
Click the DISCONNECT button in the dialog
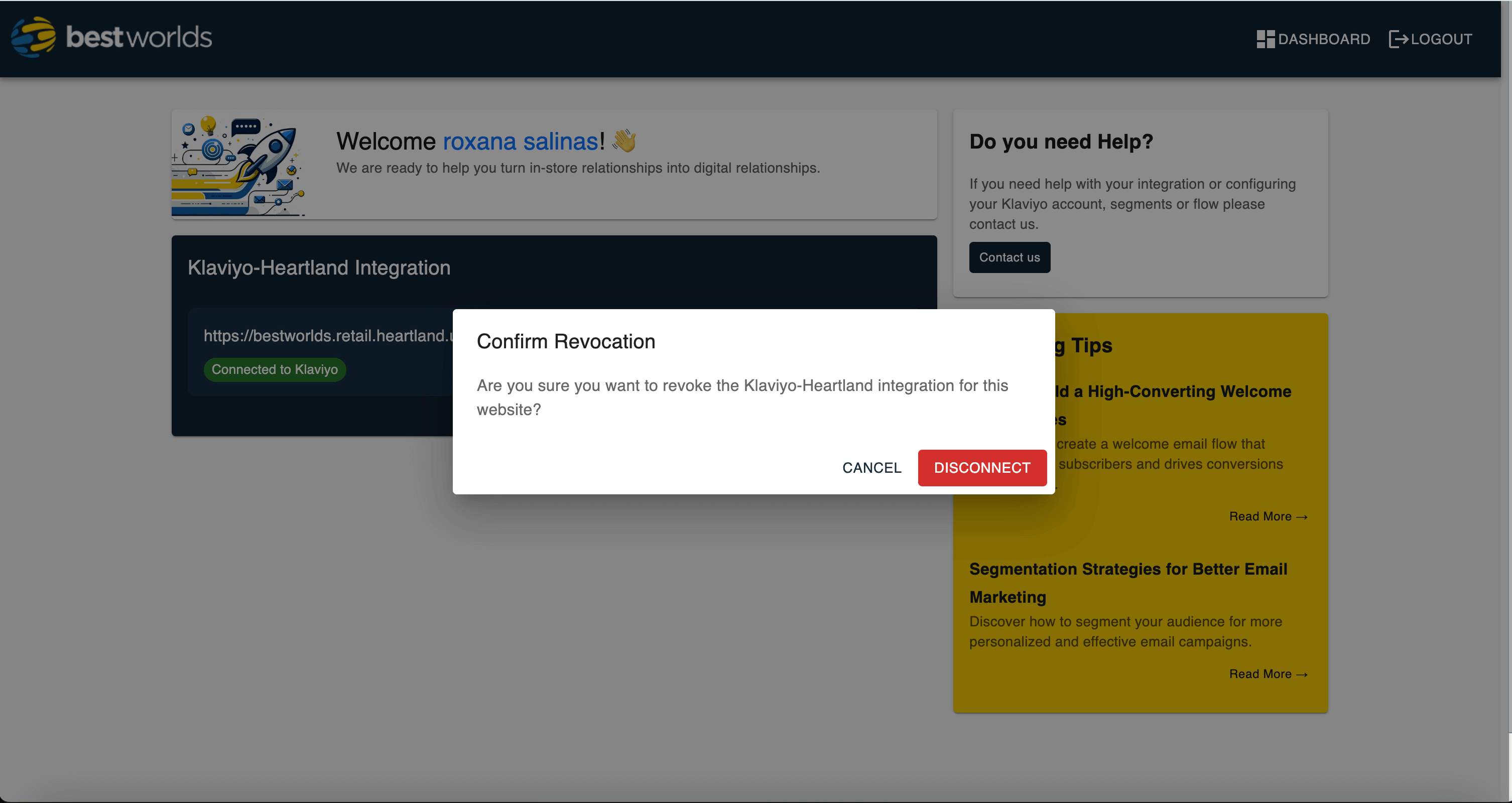(982, 468)
